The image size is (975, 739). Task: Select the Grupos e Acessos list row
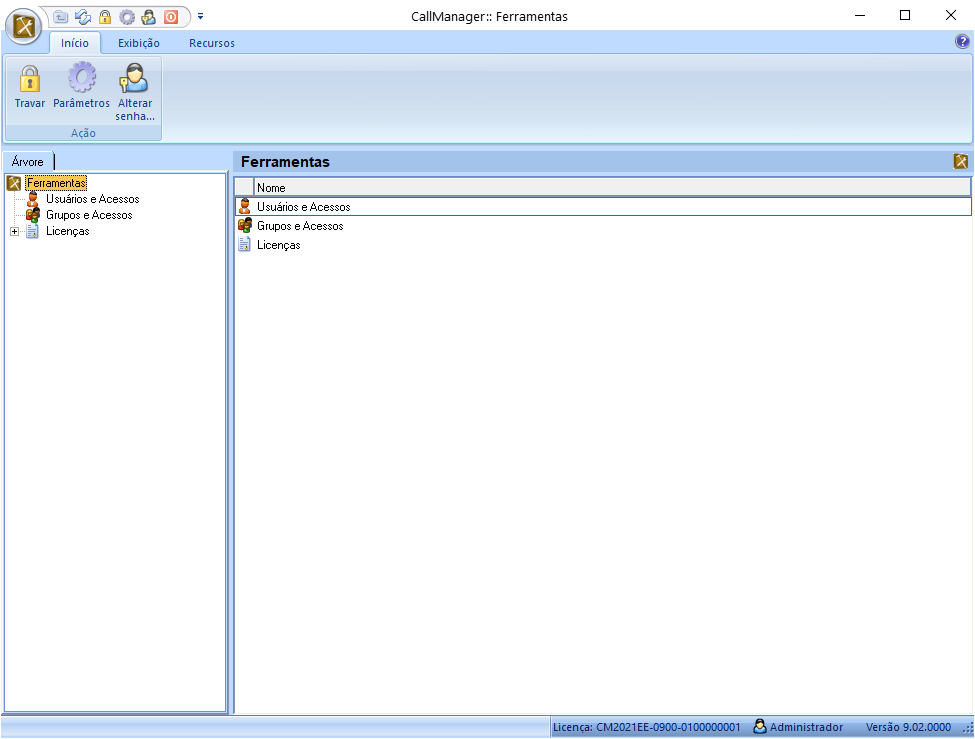603,226
